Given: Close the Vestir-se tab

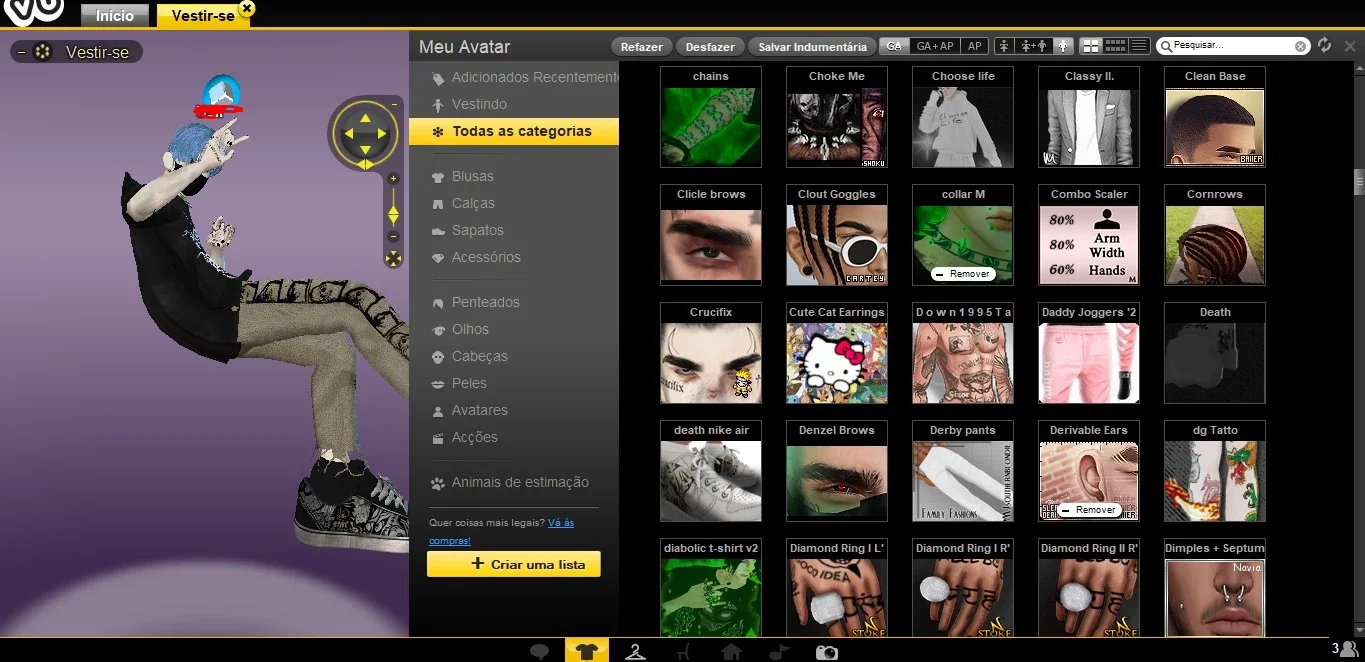Looking at the screenshot, I should click(246, 8).
